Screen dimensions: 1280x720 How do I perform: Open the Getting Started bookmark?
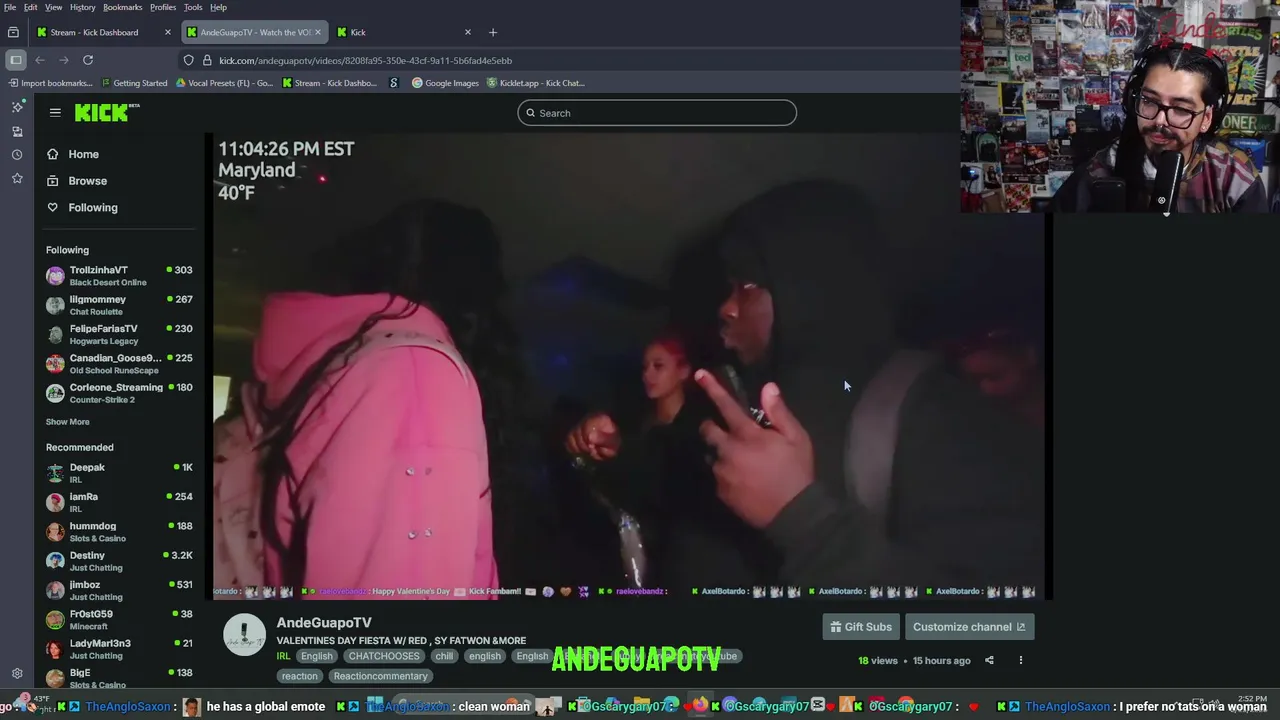click(134, 83)
